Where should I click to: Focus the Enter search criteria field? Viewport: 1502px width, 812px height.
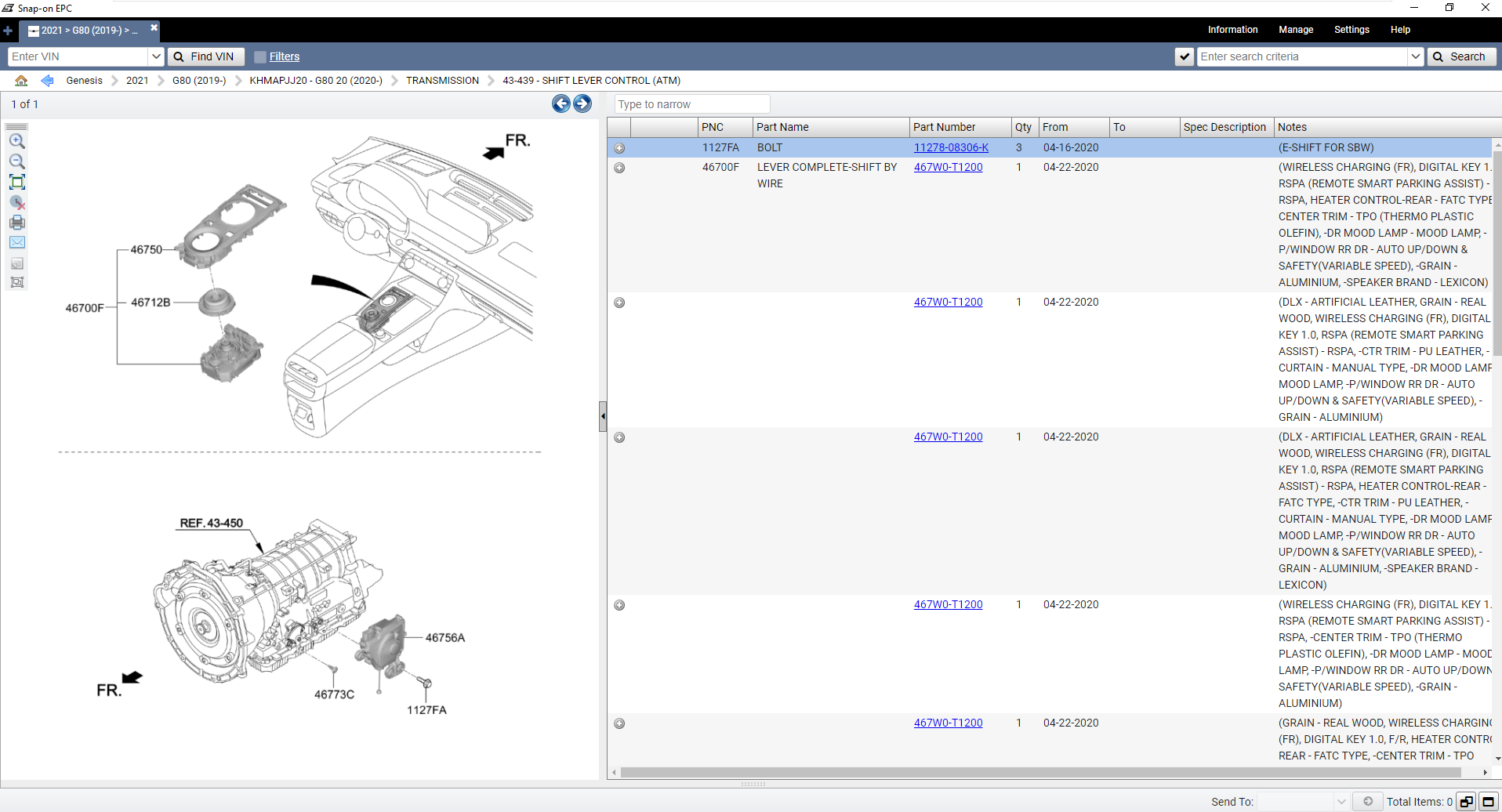pyautogui.click(x=1302, y=56)
